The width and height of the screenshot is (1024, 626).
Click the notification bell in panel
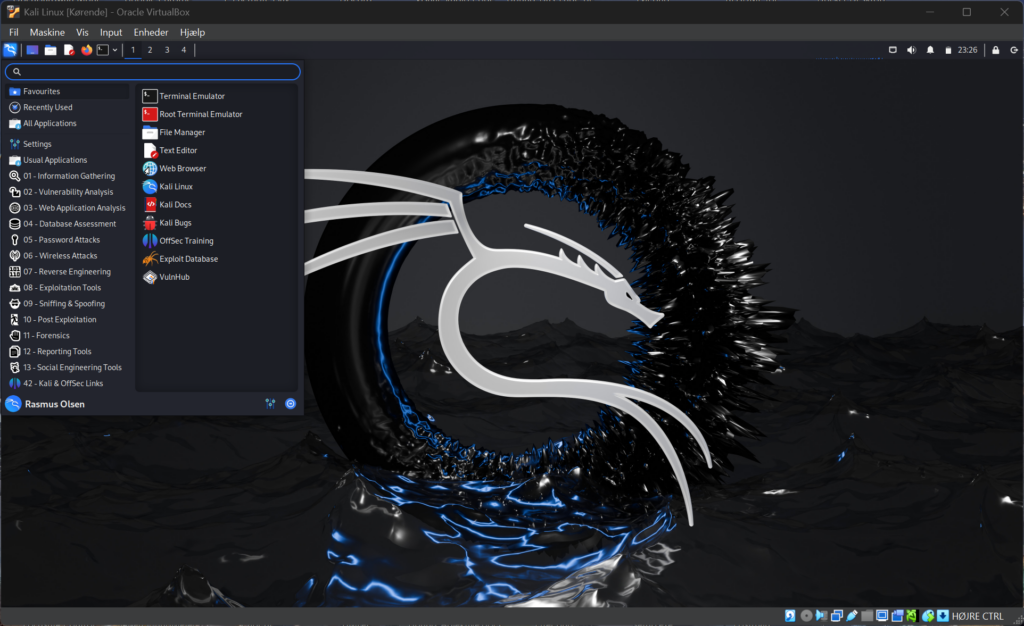[930, 50]
